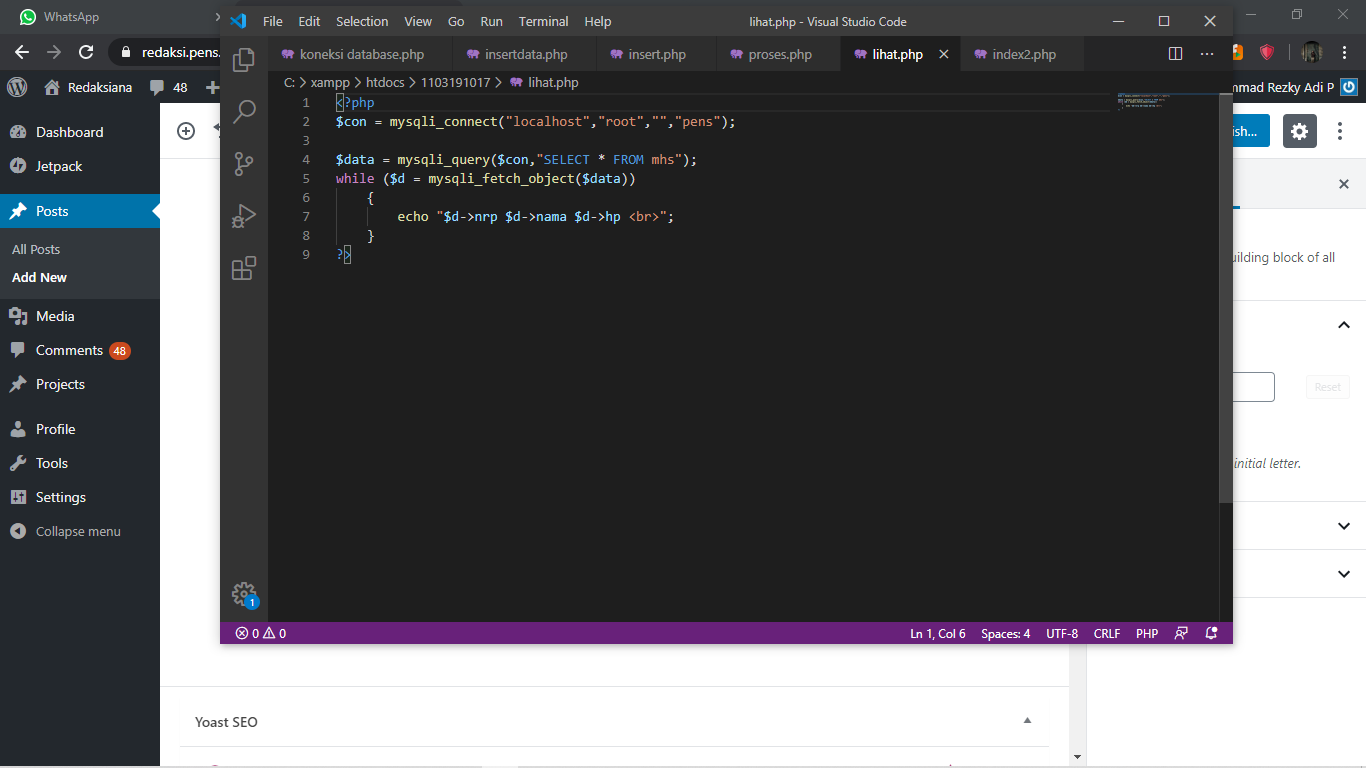Open the Terminal menu
The image size is (1366, 768).
543,21
